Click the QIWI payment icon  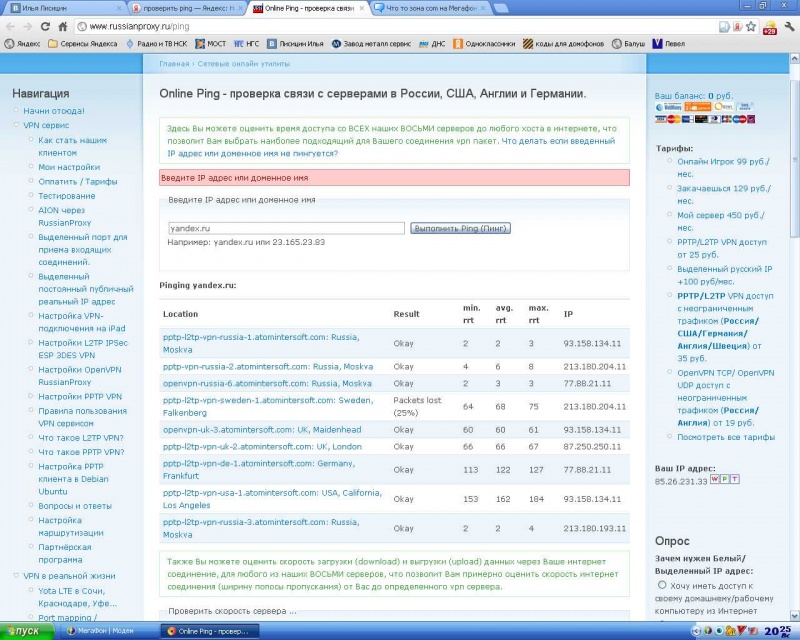click(x=723, y=107)
